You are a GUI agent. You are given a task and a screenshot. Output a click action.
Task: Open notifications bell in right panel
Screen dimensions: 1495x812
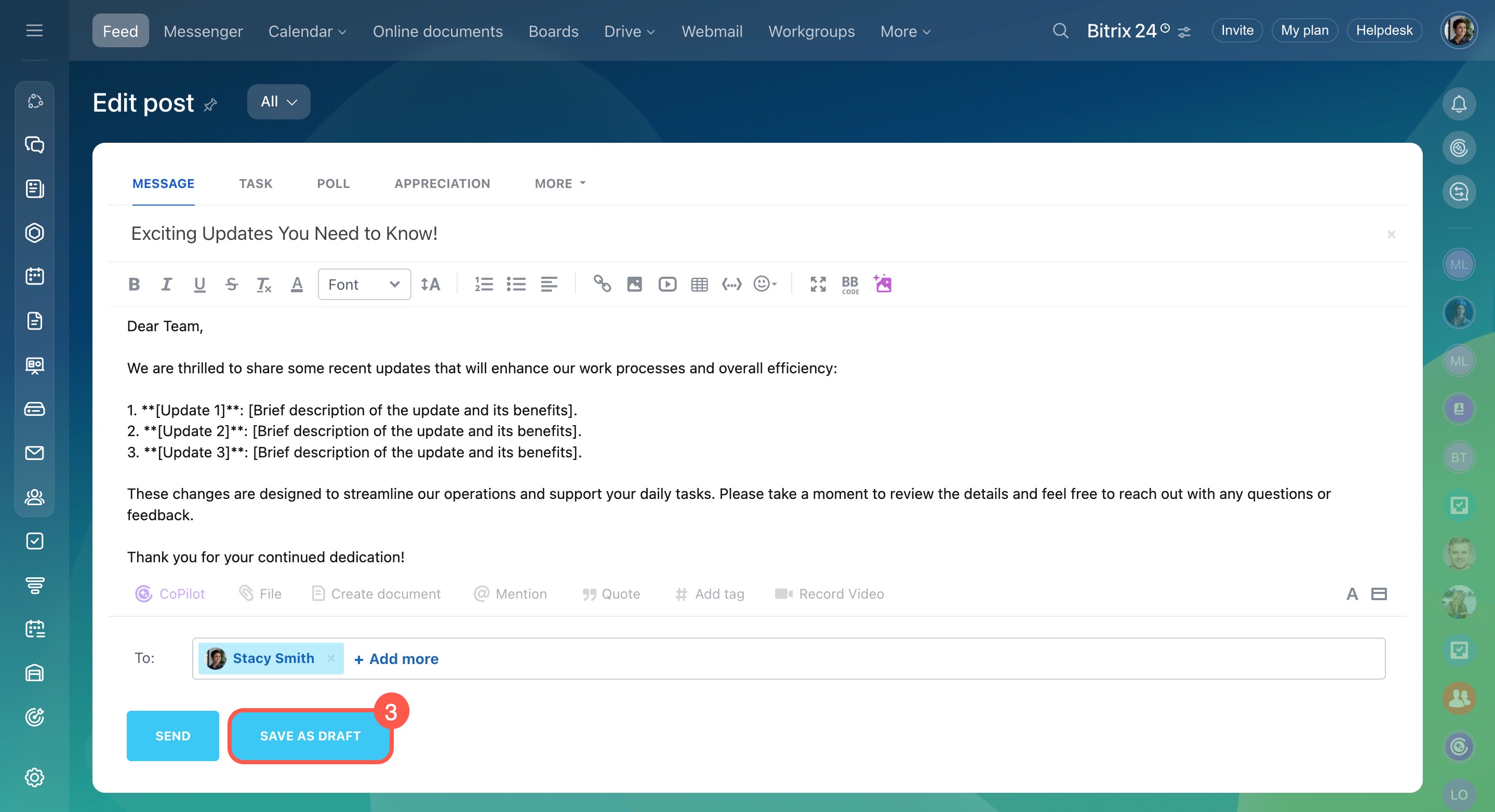pos(1459,104)
